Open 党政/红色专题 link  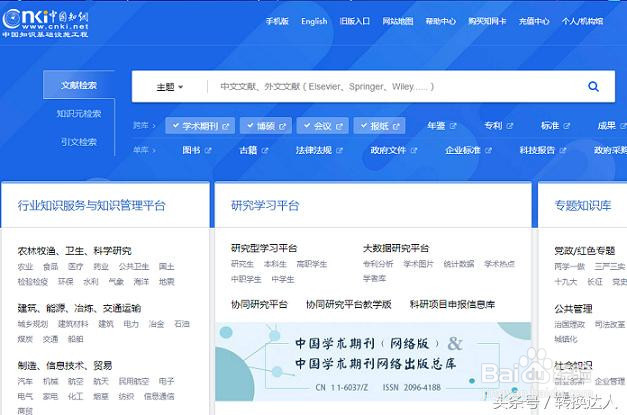pos(584,251)
